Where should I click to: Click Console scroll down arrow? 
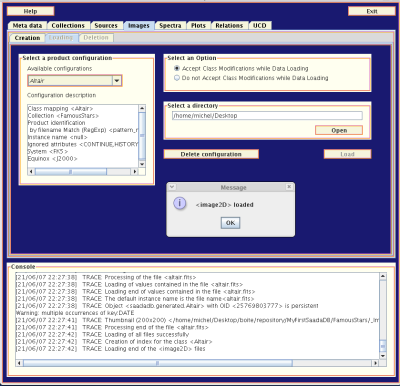click(x=383, y=356)
